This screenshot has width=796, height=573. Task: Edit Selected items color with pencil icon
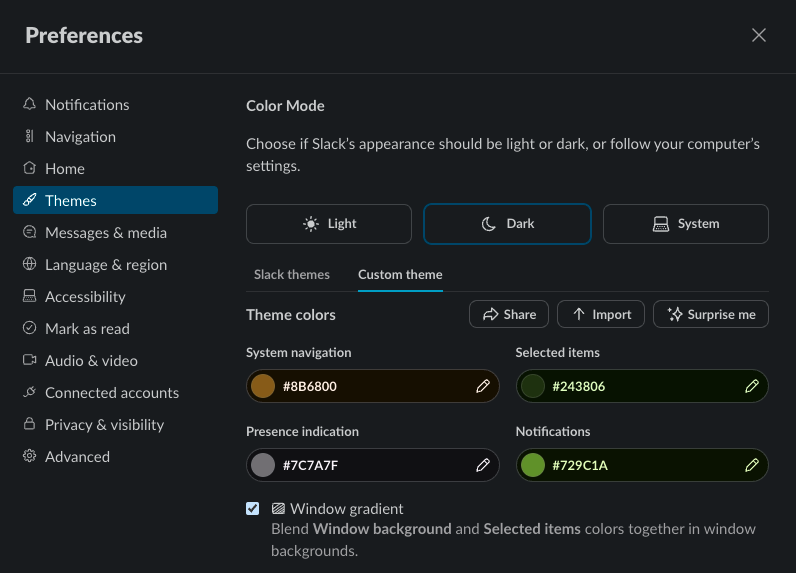coord(752,386)
